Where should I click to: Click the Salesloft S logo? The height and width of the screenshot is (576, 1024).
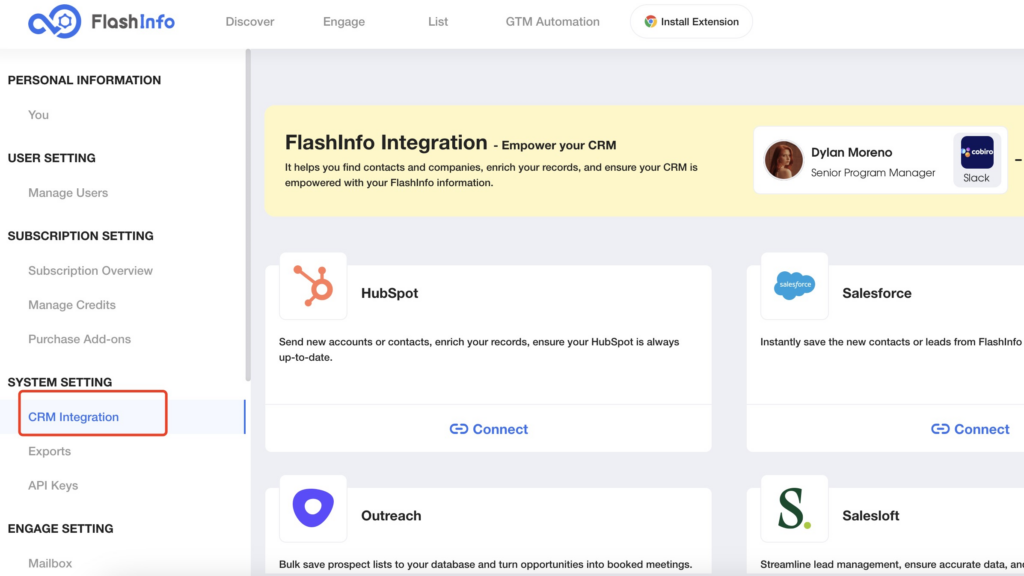pos(793,509)
